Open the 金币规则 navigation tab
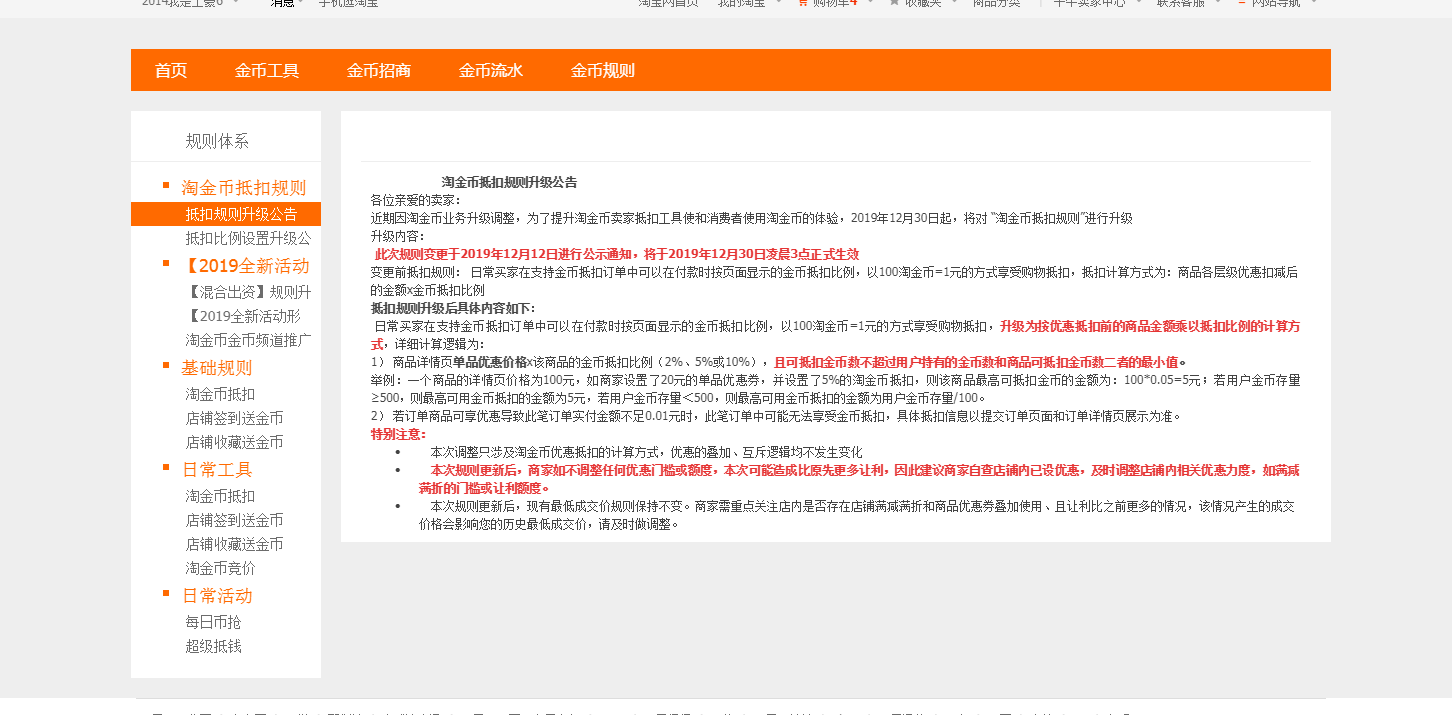Screen dimensions: 1452x715 (603, 70)
